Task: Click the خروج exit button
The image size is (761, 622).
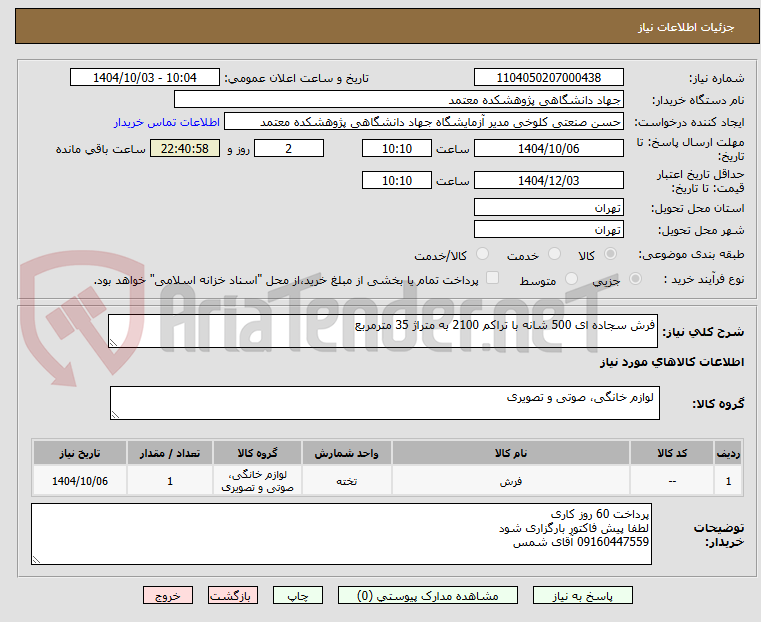Action: pyautogui.click(x=168, y=595)
